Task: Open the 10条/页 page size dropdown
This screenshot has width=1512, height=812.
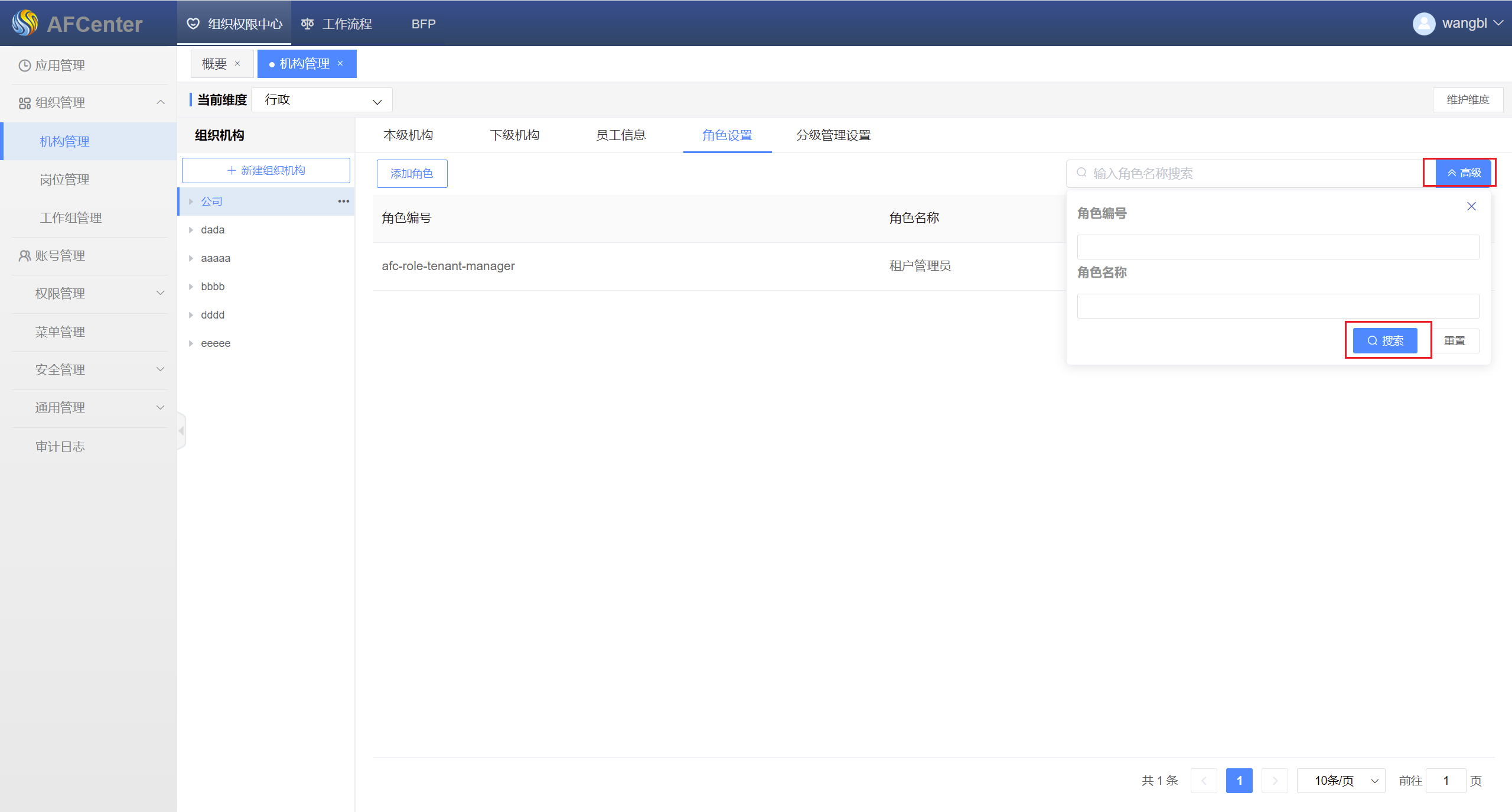Action: pos(1341,781)
